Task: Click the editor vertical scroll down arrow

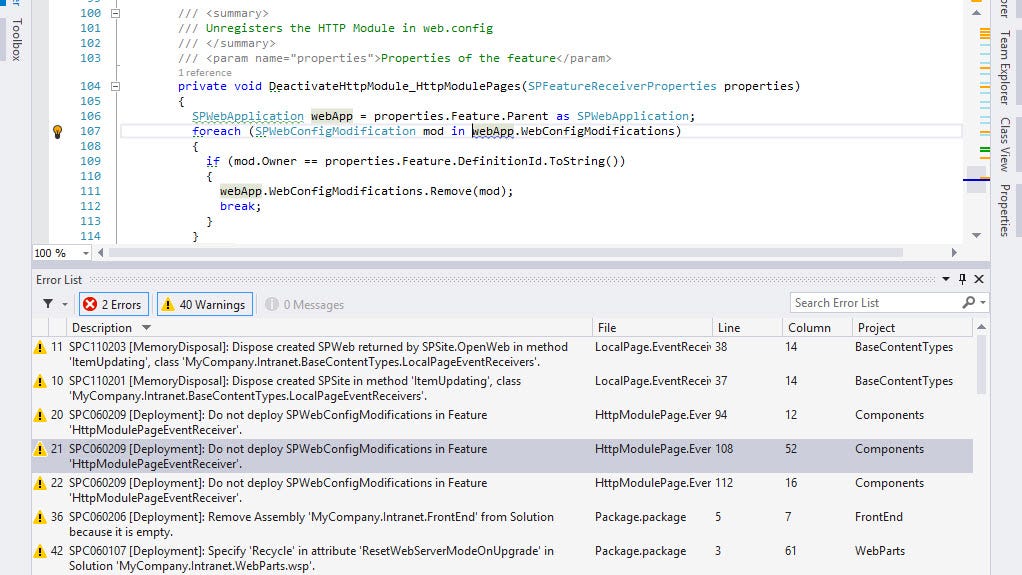Action: pyautogui.click(x=976, y=235)
